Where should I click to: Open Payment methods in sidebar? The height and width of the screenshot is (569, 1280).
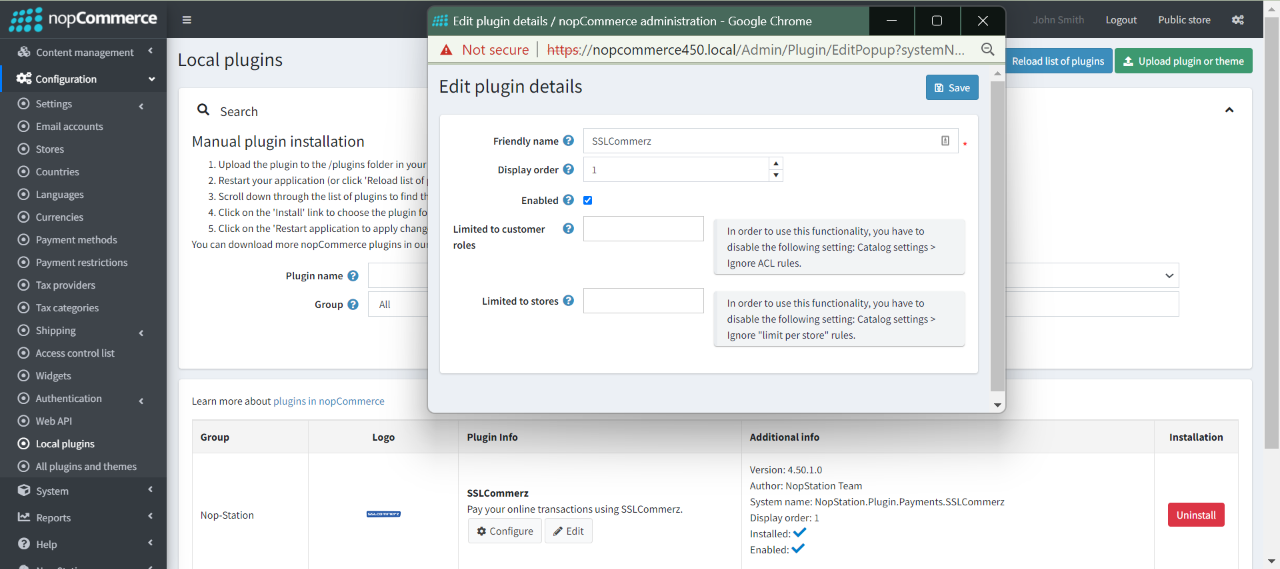click(x=76, y=240)
